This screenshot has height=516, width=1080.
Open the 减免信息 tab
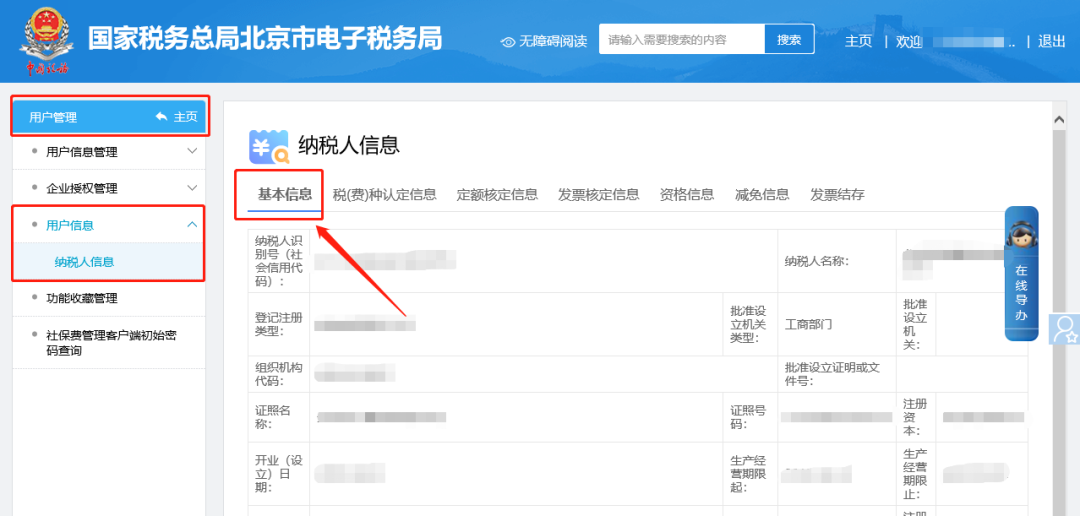click(x=762, y=195)
